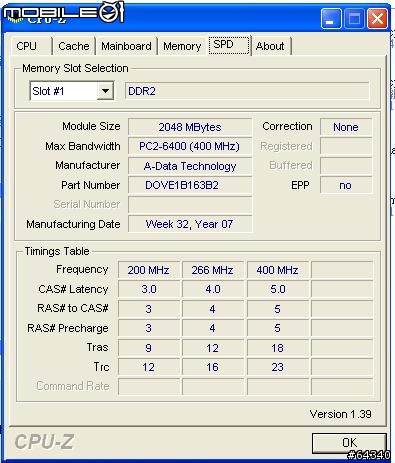Click the Tras value 18
The height and width of the screenshot is (463, 395).
277,348
